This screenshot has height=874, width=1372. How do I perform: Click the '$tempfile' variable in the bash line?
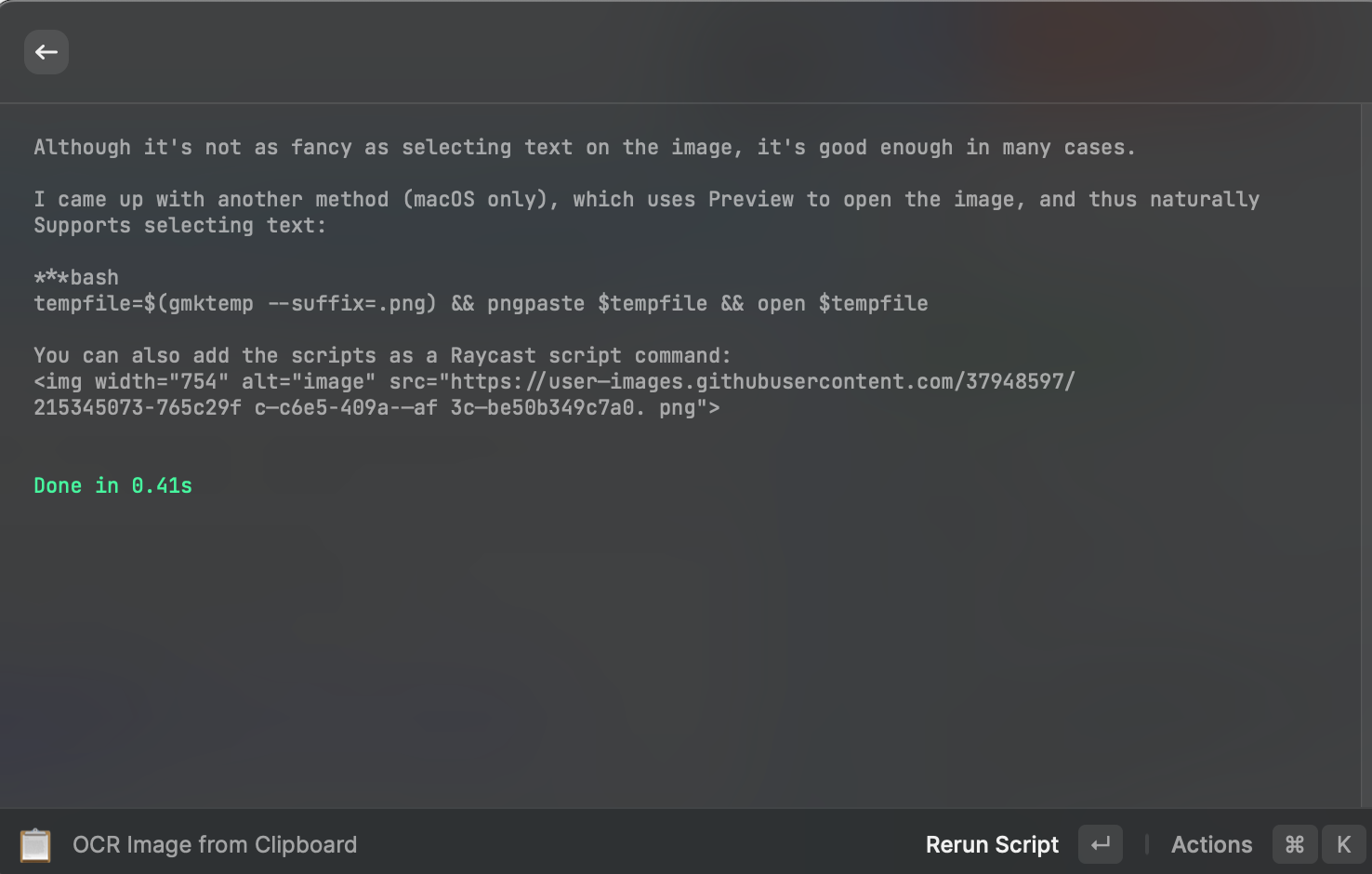pyautogui.click(x=654, y=302)
